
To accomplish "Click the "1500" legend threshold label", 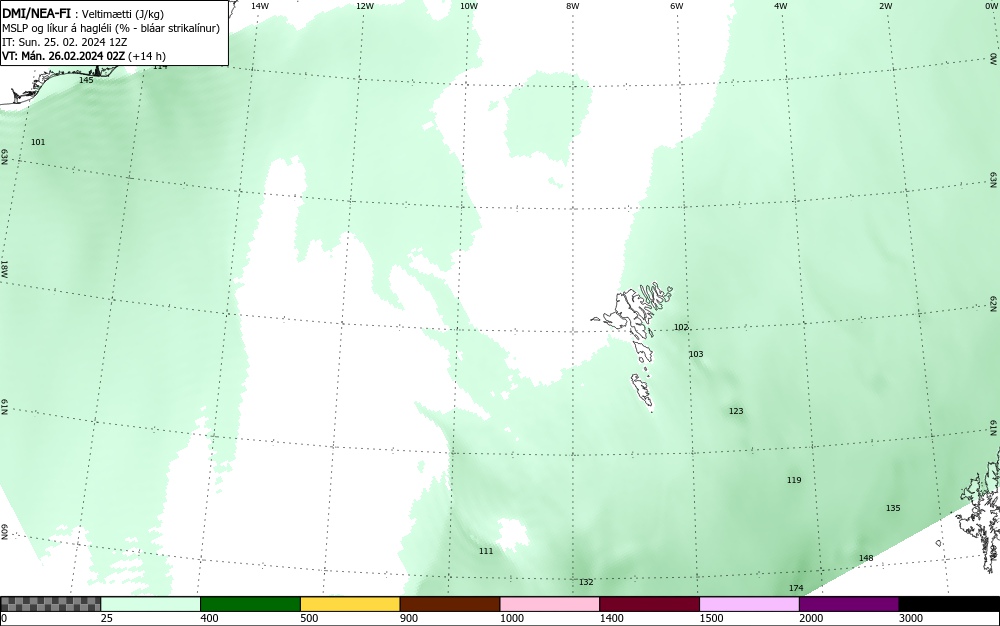I will click(x=711, y=618).
